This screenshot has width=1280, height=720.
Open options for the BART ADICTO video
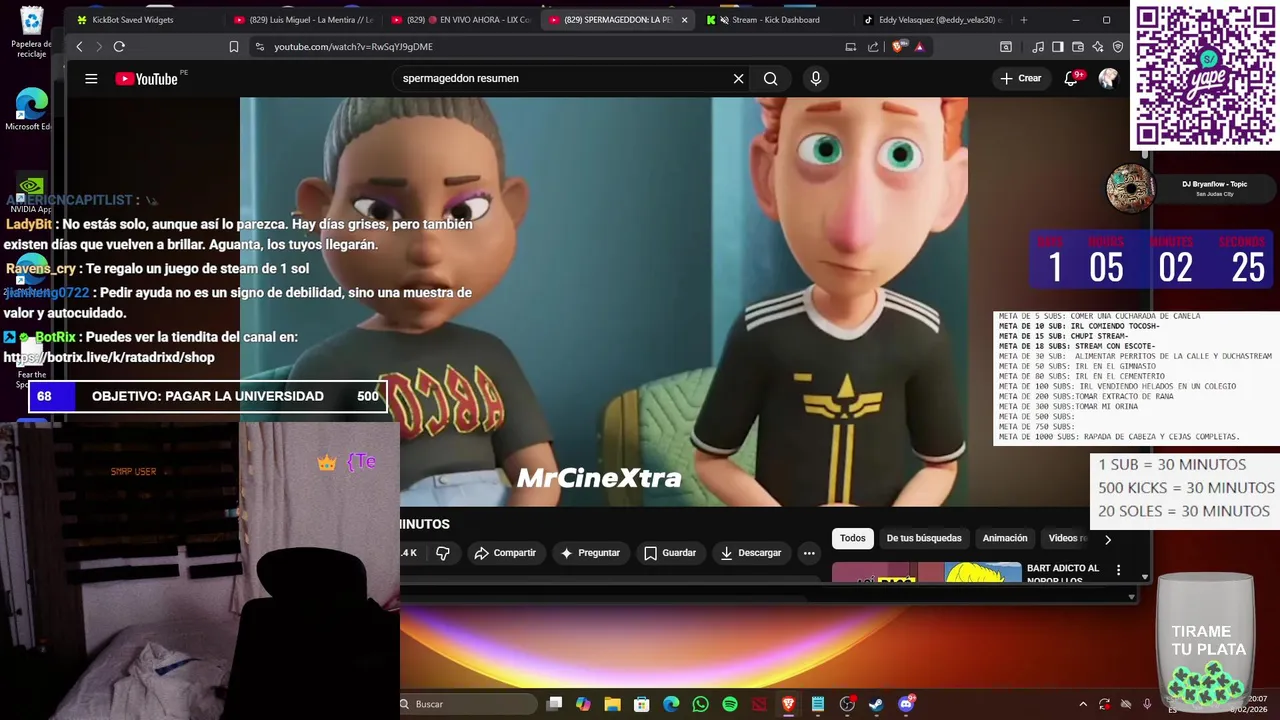tap(1118, 570)
